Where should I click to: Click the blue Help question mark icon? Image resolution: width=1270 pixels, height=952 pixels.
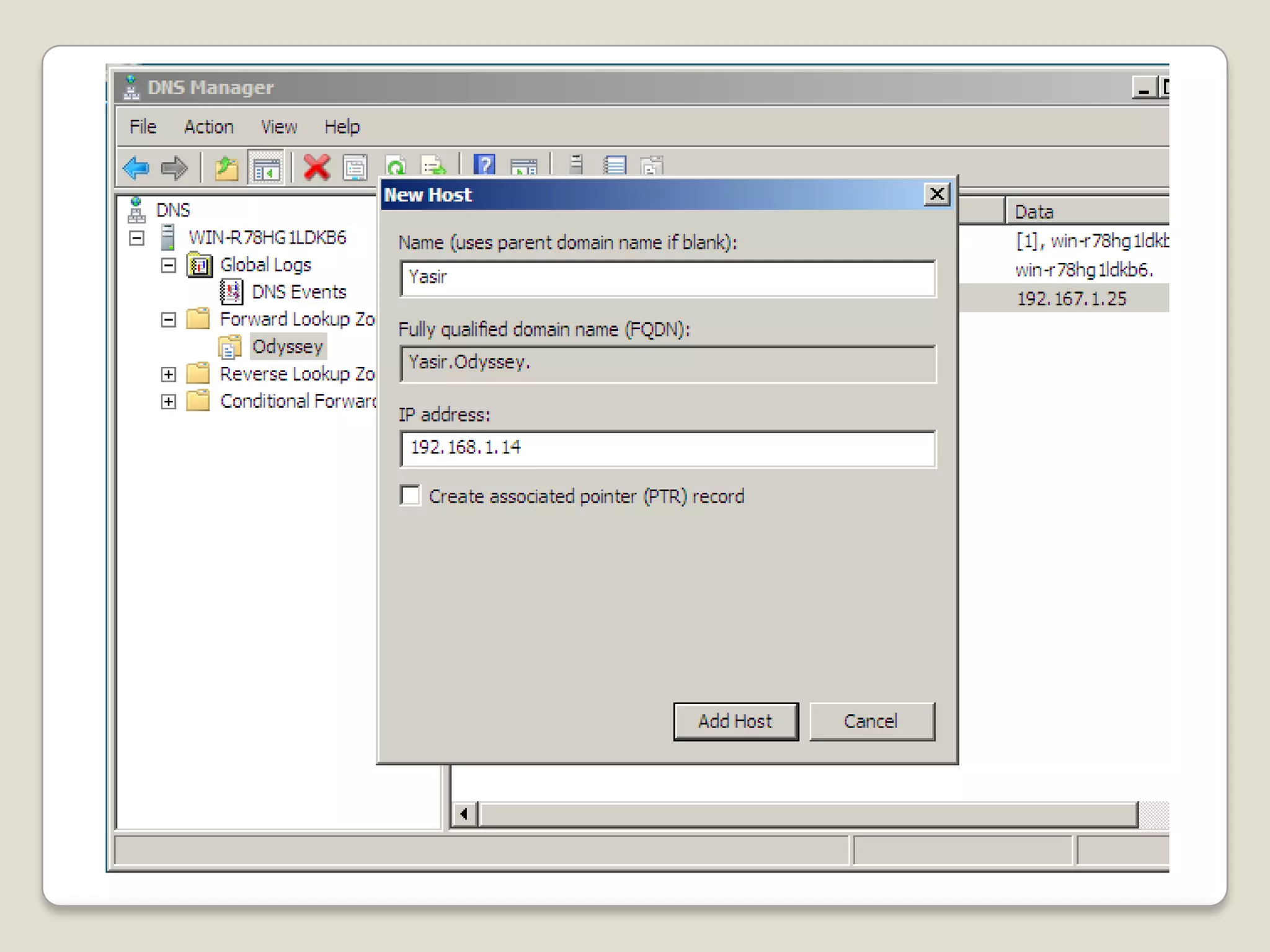[x=484, y=165]
